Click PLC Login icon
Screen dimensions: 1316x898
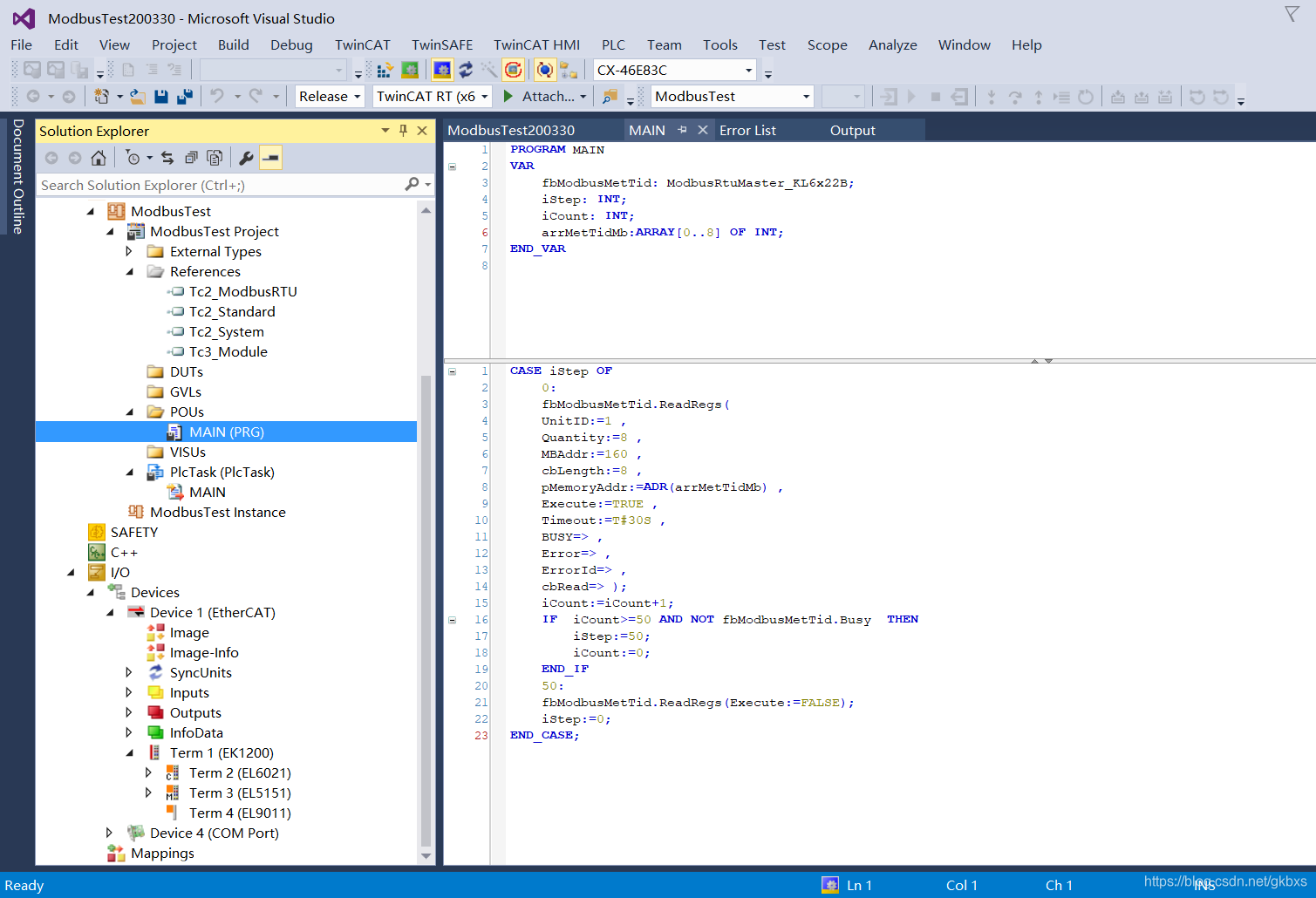[x=889, y=97]
